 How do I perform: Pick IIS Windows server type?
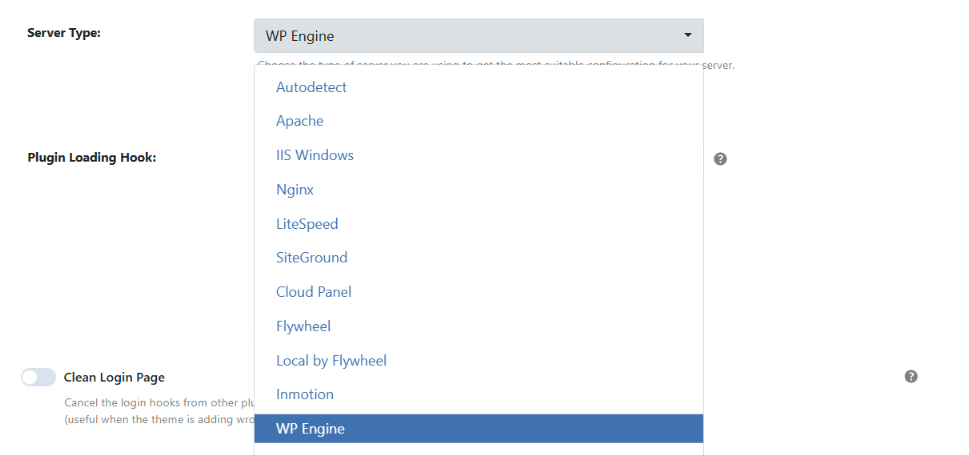tap(478, 155)
